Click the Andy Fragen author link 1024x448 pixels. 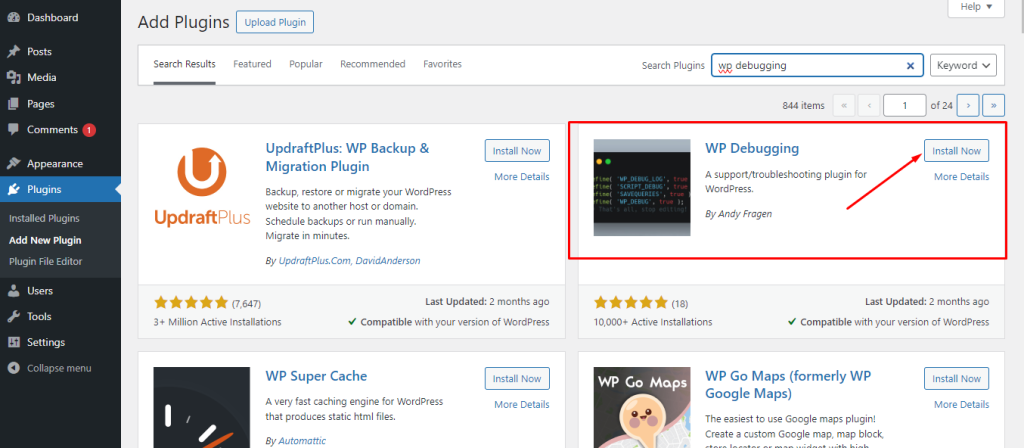click(744, 214)
